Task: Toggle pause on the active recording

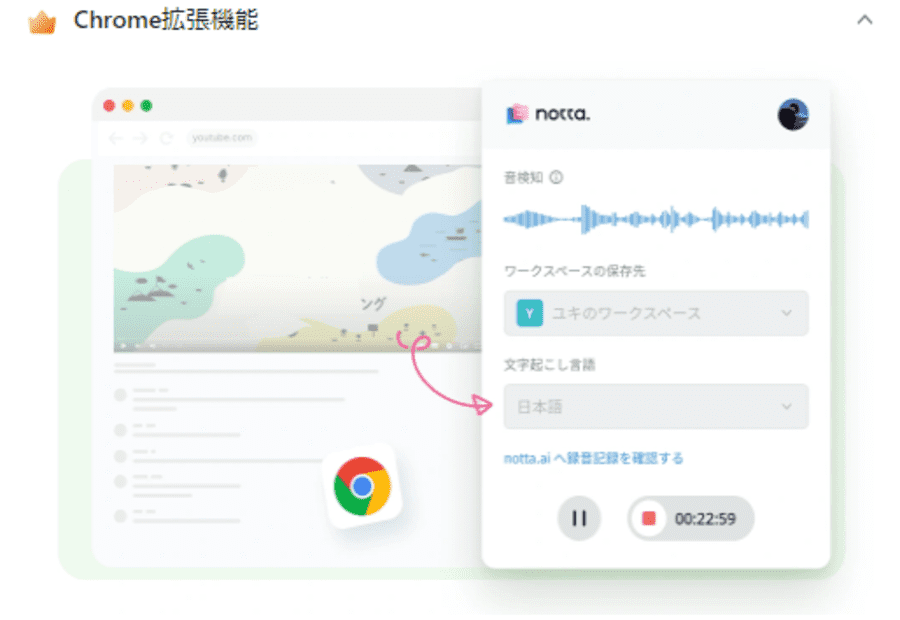Action: 578,518
